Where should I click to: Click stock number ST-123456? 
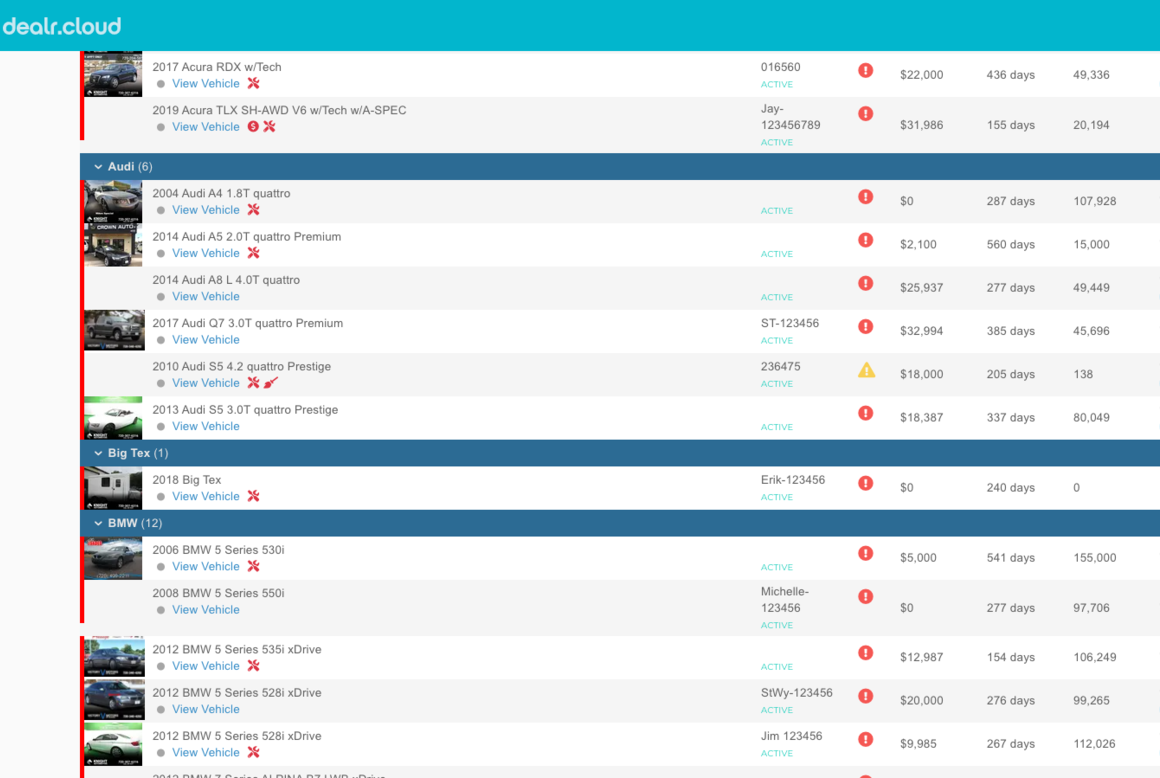[x=789, y=323]
